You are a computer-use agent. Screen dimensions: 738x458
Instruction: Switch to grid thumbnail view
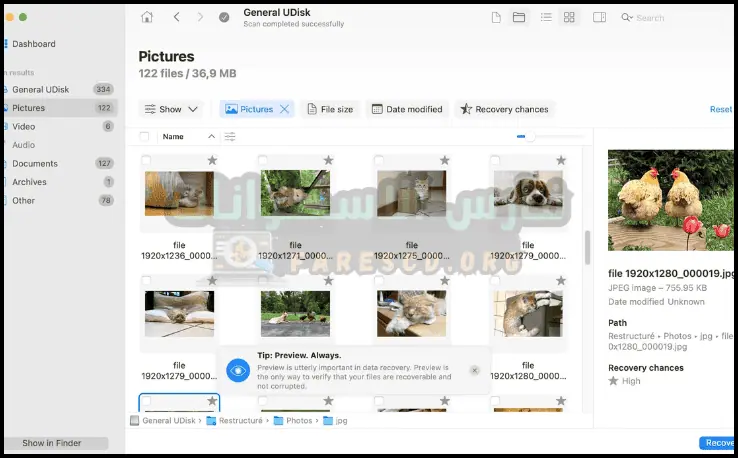(569, 17)
